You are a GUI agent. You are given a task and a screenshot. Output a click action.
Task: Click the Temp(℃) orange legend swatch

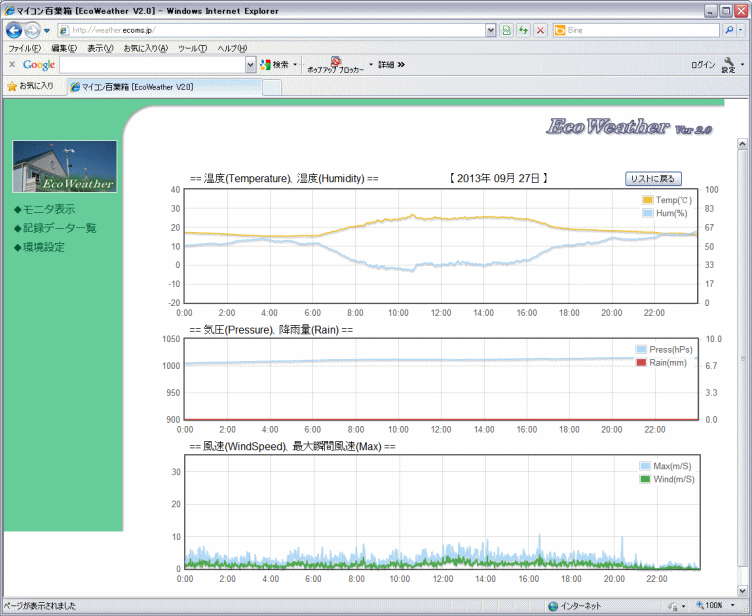tap(647, 201)
